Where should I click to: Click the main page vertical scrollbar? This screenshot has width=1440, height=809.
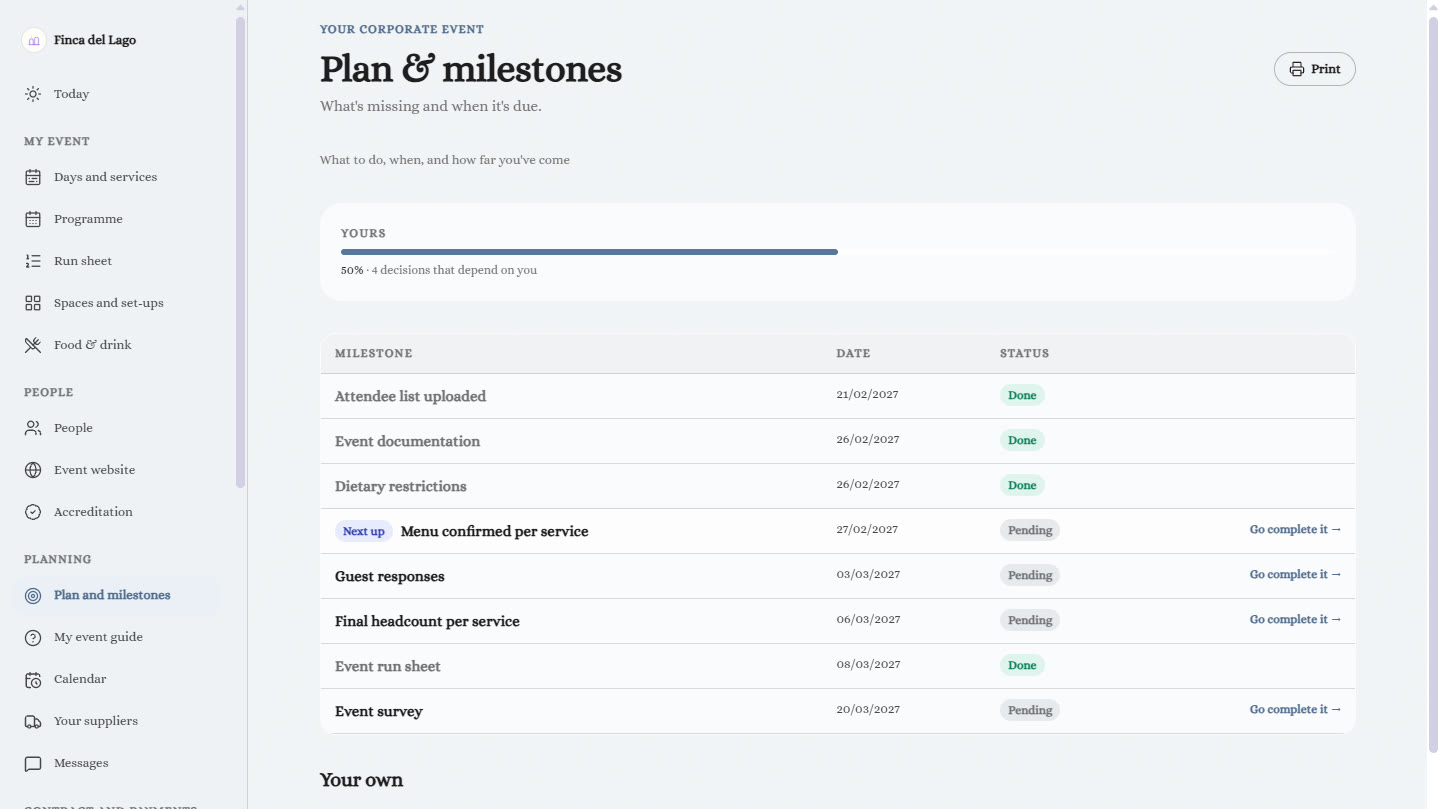click(x=1433, y=385)
